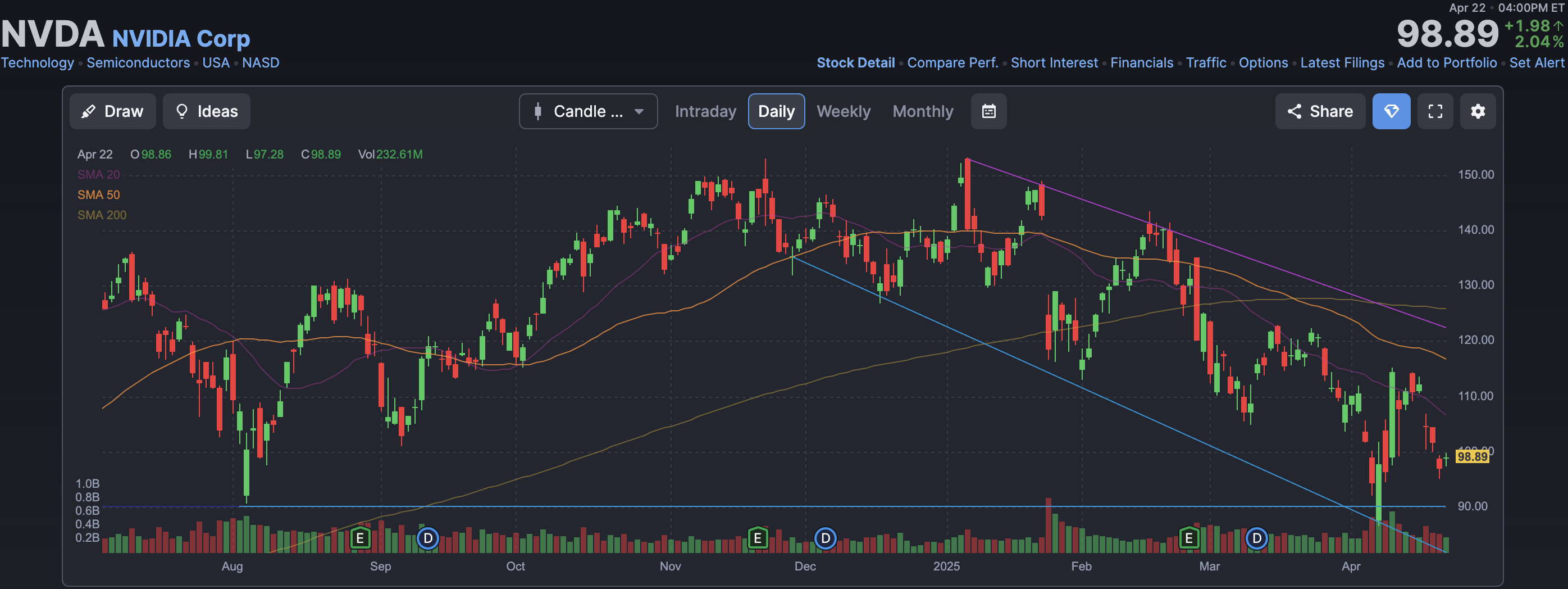Screen dimensions: 1568x589
Task: Click the Add to Portfolio link
Action: (x=1446, y=63)
